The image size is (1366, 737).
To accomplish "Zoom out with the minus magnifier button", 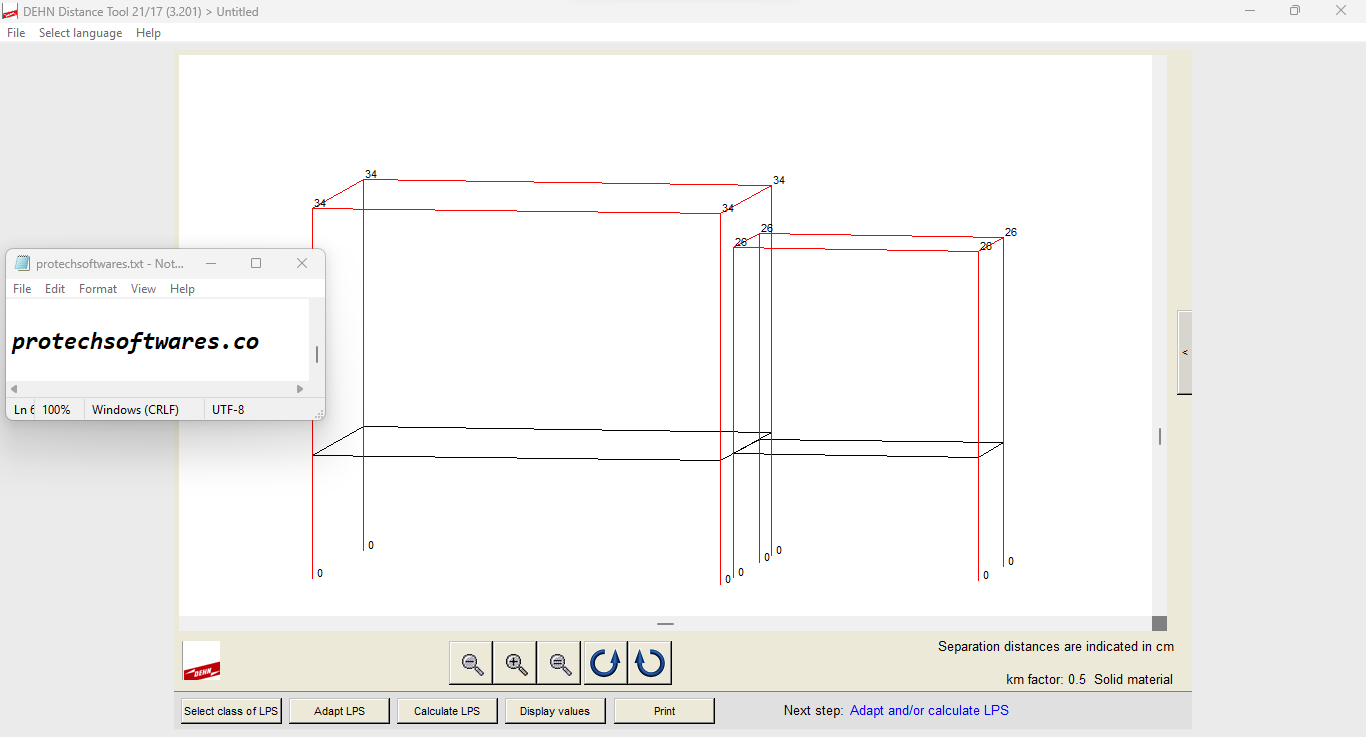I will 472,663.
